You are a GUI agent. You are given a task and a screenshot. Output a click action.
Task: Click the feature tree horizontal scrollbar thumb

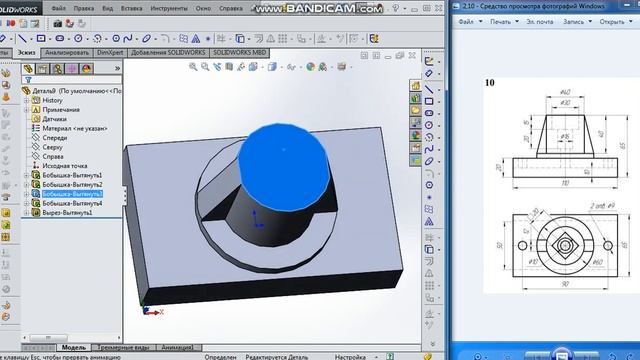pos(48,338)
